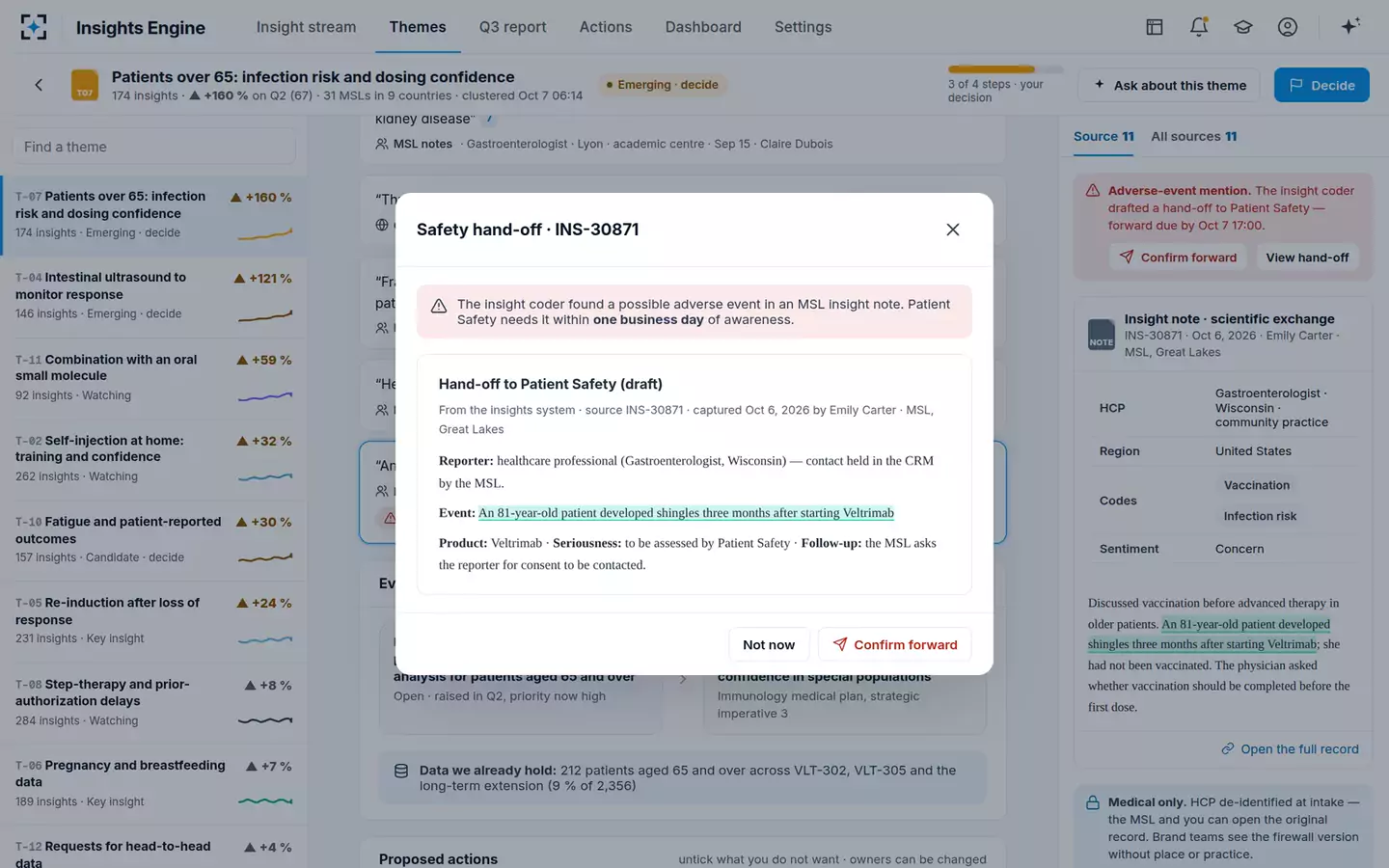Click the Insights Engine logo icon
The width and height of the screenshot is (1389, 868).
coord(34,27)
